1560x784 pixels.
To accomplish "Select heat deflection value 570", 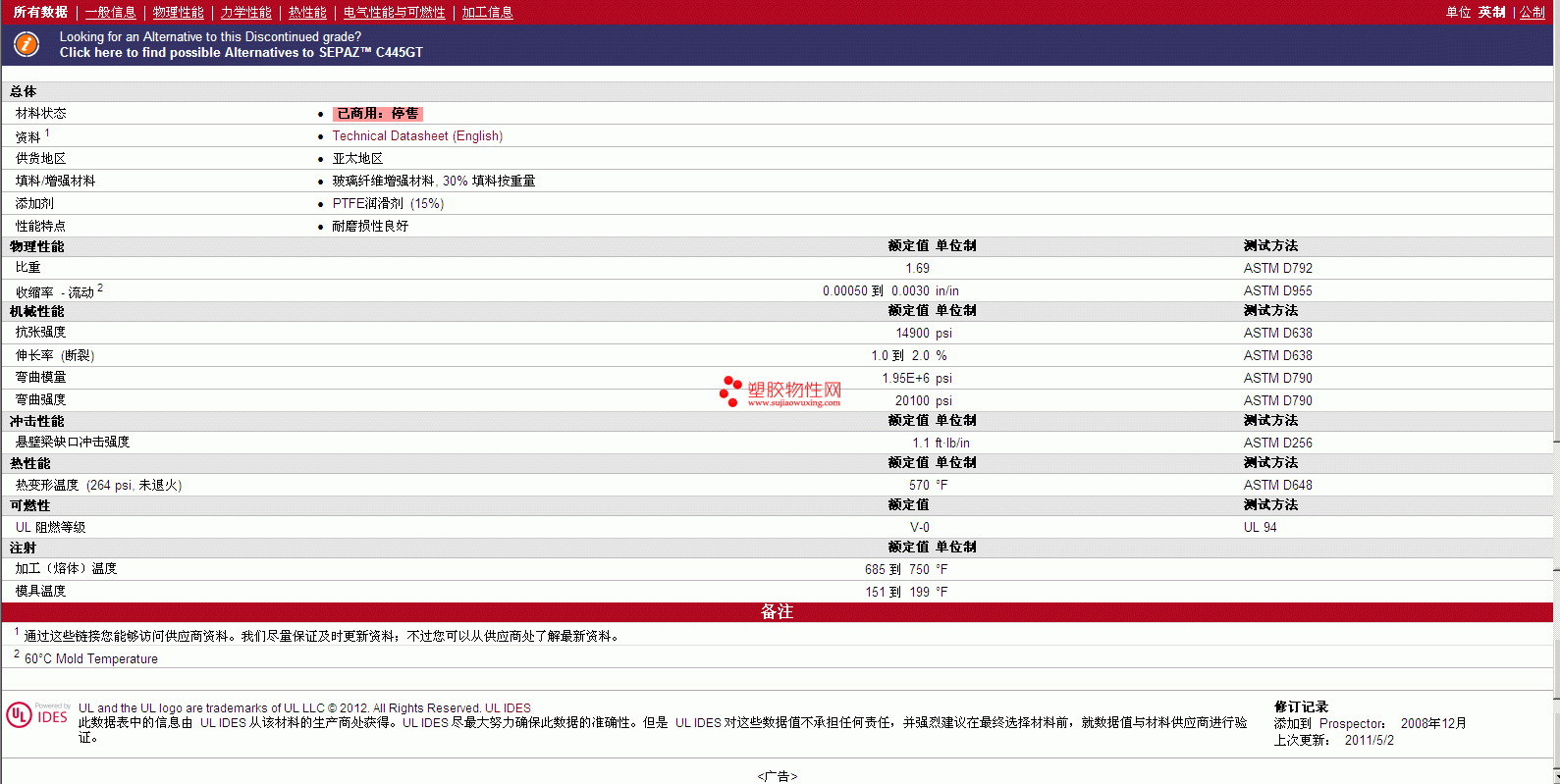I will pyautogui.click(x=919, y=486).
